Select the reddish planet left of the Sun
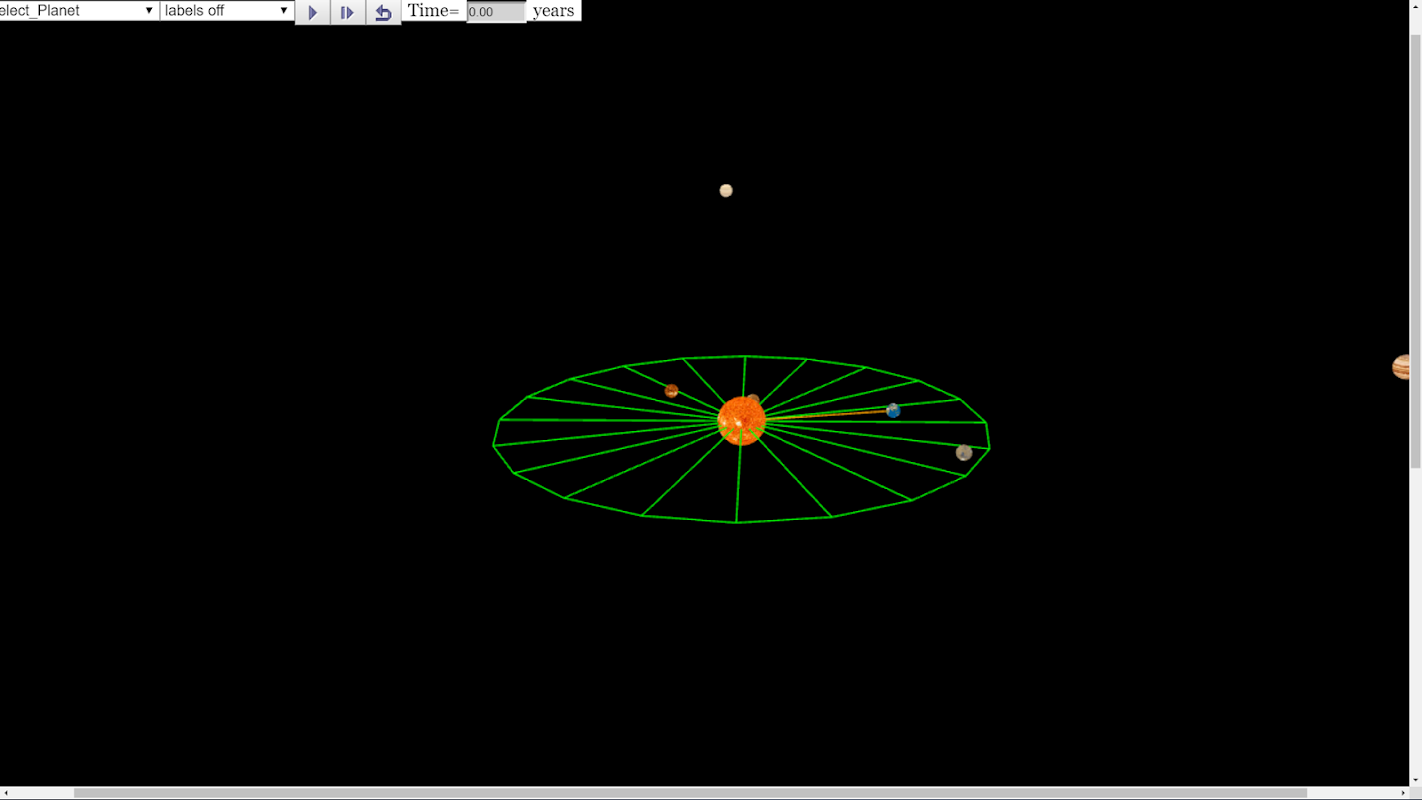This screenshot has height=800, width=1422. (x=671, y=391)
